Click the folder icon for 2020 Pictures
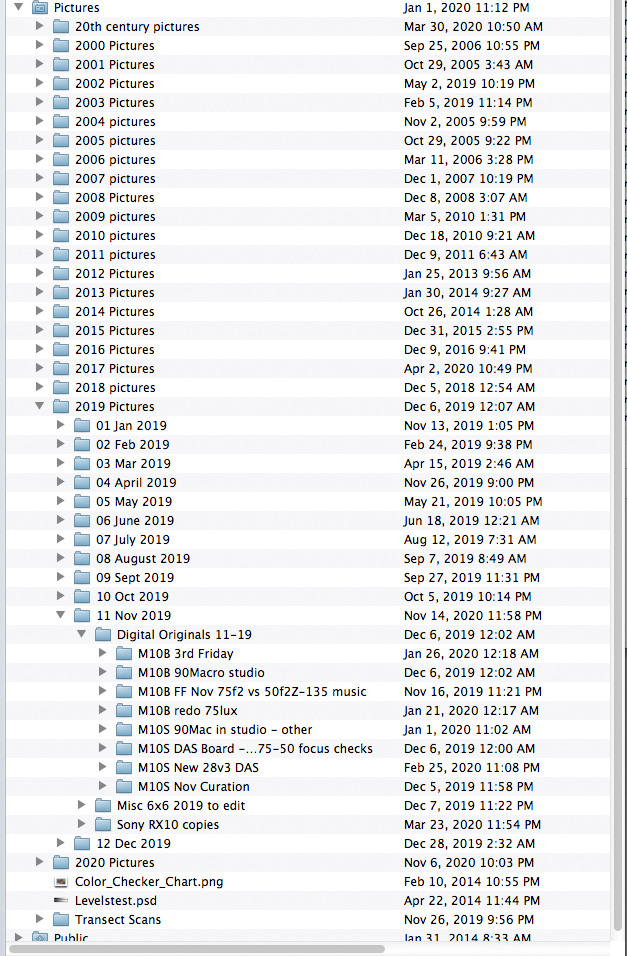Image resolution: width=627 pixels, height=956 pixels. click(61, 863)
